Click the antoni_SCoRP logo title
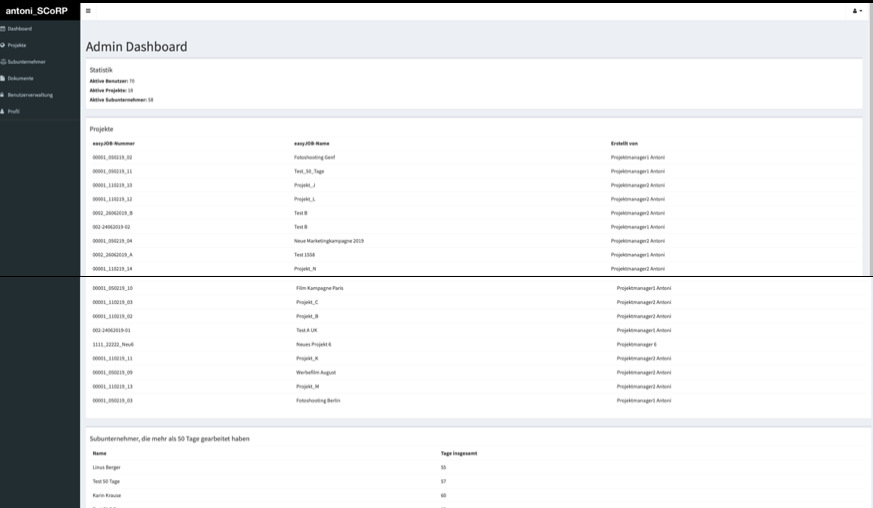The width and height of the screenshot is (873, 508). tap(39, 10)
